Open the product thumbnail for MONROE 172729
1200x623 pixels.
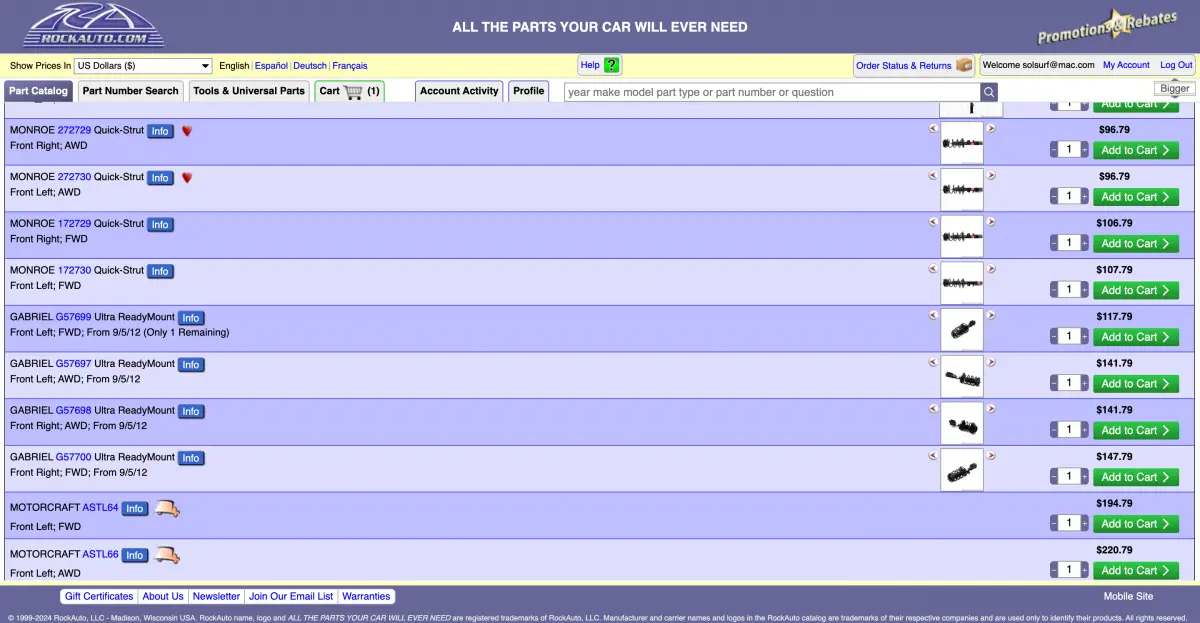pyautogui.click(x=962, y=237)
